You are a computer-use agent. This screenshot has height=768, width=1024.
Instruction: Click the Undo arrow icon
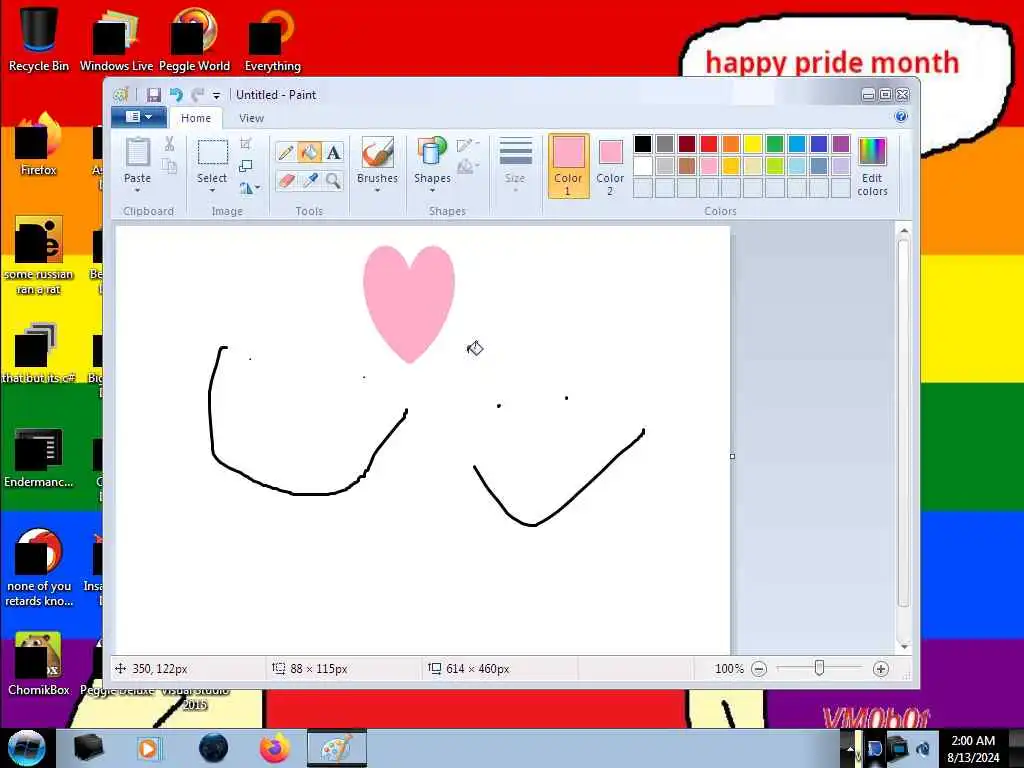click(176, 95)
